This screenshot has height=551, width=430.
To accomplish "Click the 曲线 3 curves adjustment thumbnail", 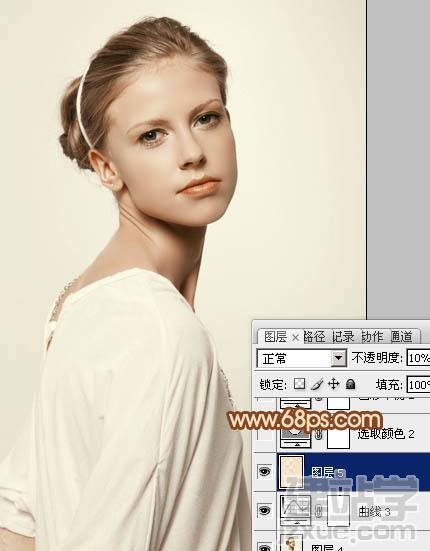I will click(295, 510).
